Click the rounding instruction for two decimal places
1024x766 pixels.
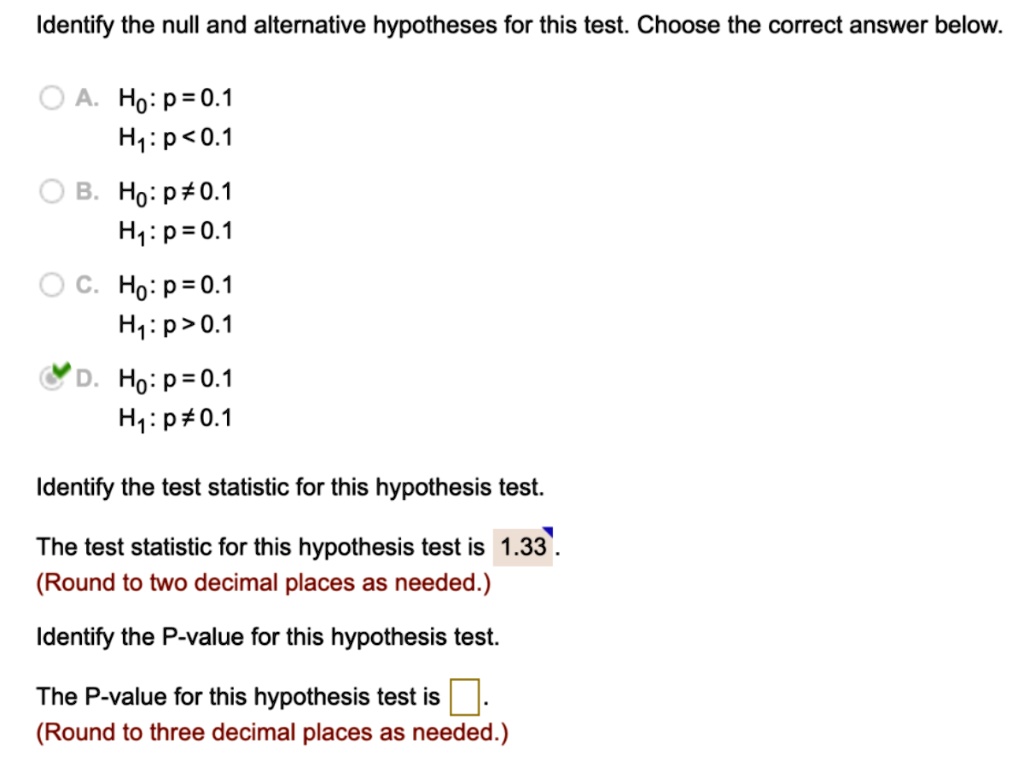point(262,582)
